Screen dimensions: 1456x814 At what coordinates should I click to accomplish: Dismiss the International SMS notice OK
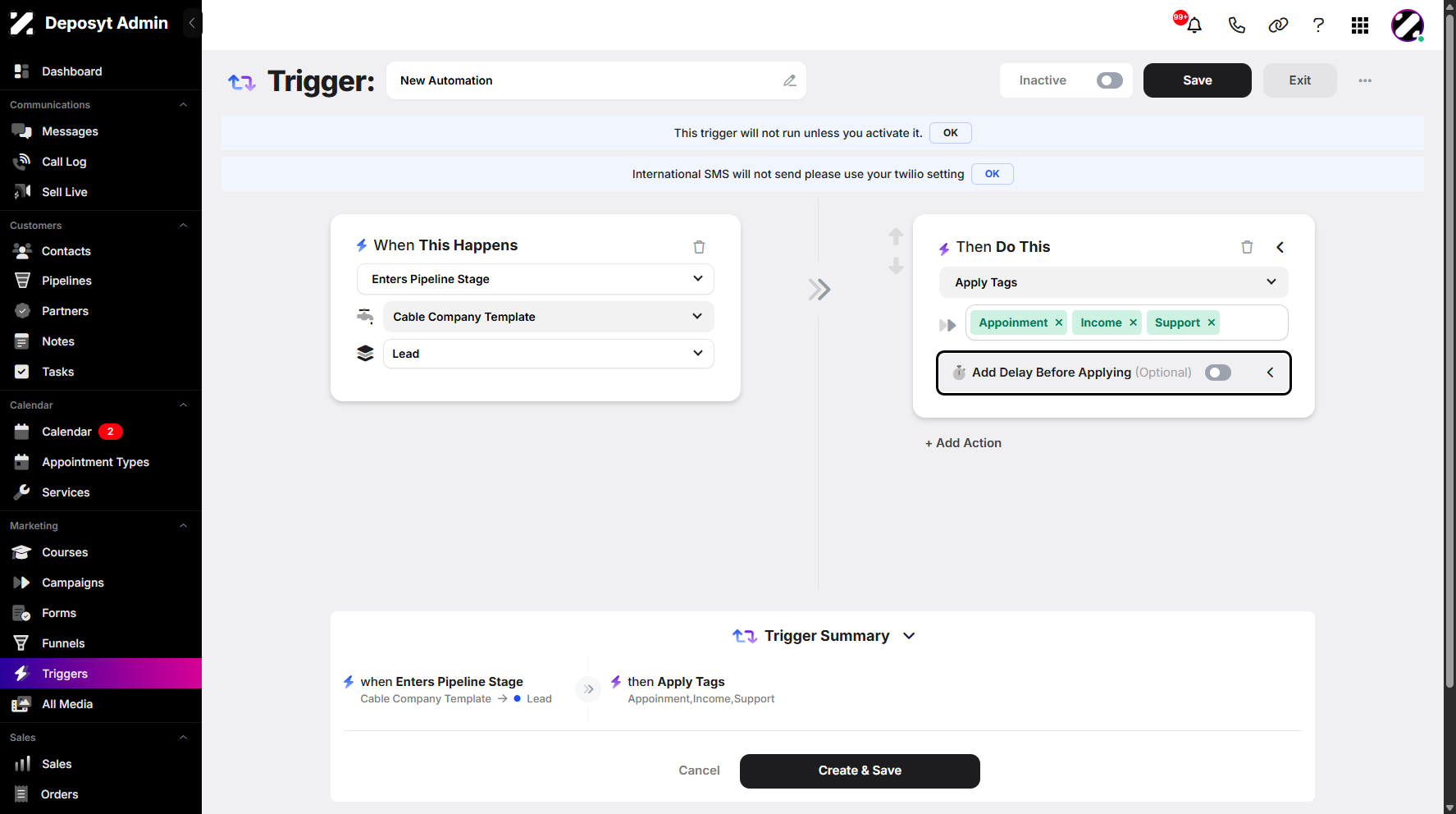pyautogui.click(x=992, y=174)
